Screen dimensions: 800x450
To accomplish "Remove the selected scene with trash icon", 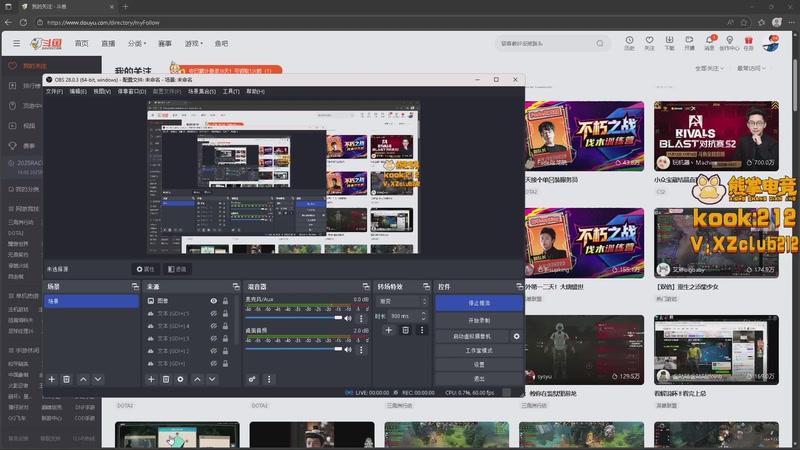I will tap(66, 379).
